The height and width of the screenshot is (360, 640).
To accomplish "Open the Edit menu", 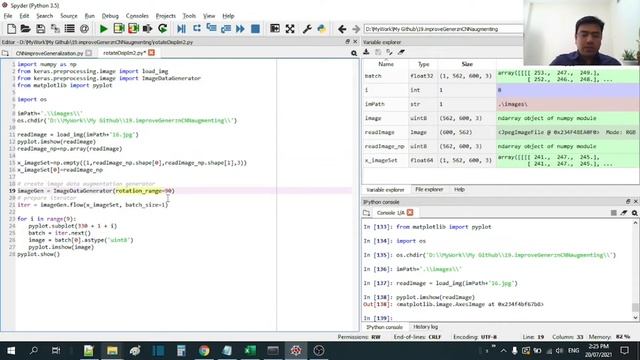I will 24,16.
